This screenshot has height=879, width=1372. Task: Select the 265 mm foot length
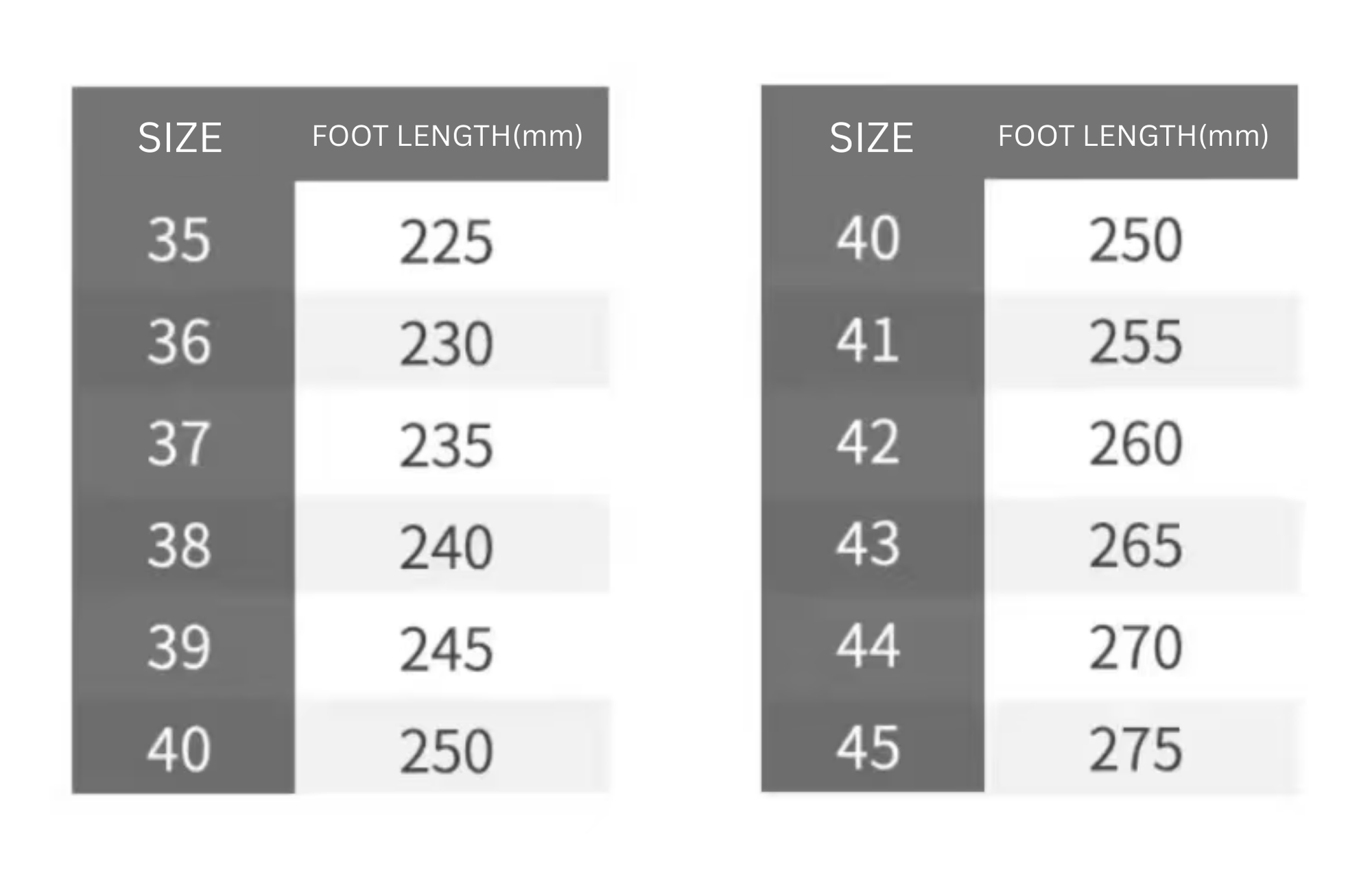tap(1136, 545)
